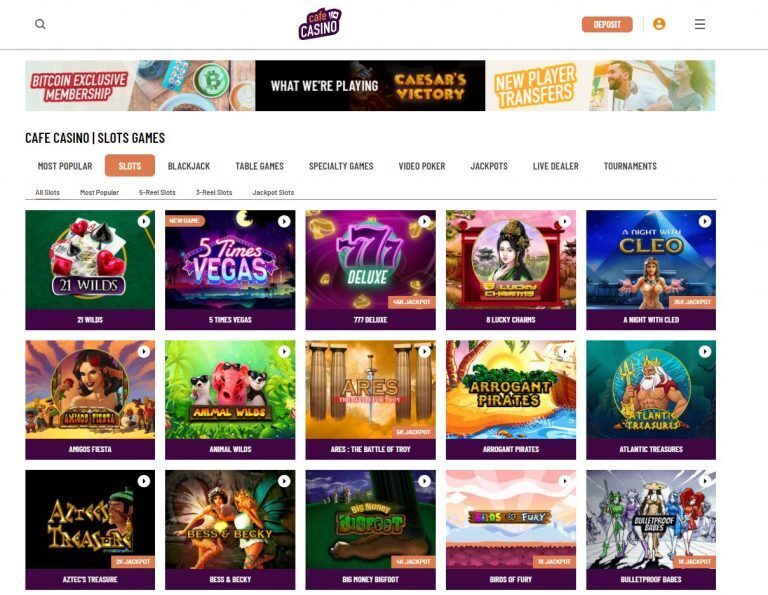
Task: Open the 777 Deluxe game thumbnail
Action: pyautogui.click(x=370, y=260)
